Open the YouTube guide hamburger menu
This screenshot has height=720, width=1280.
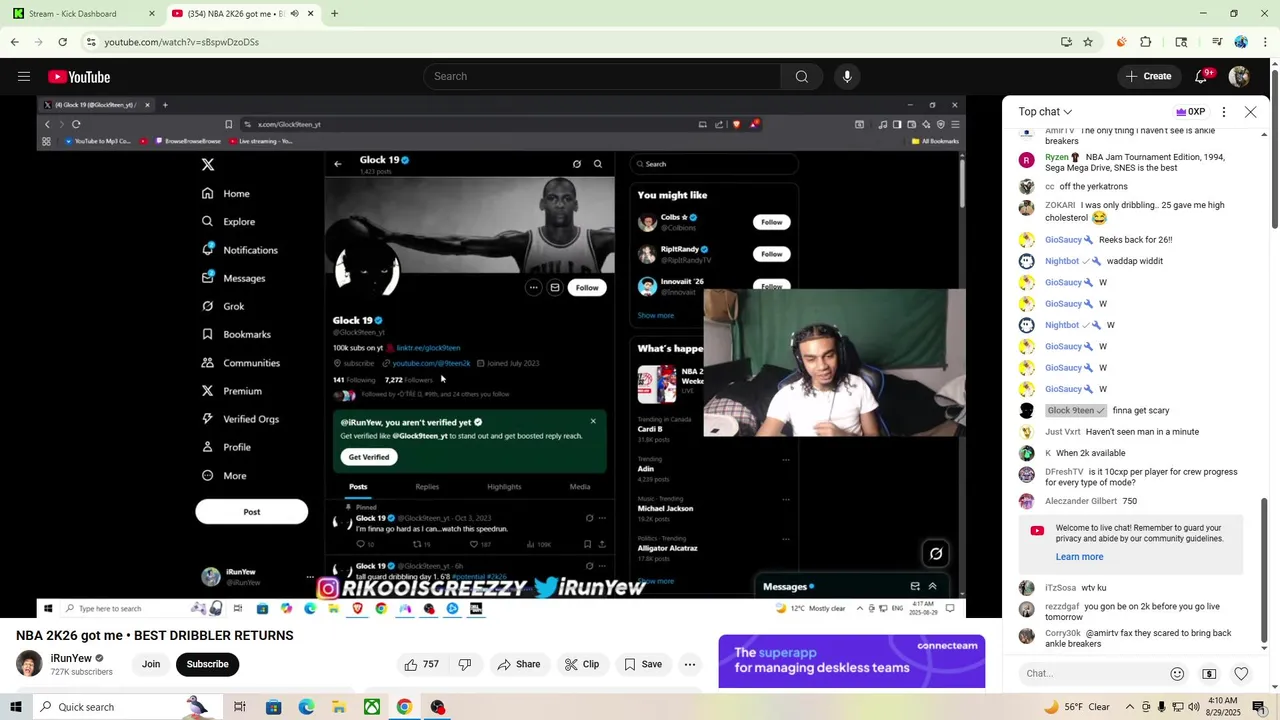[x=24, y=77]
